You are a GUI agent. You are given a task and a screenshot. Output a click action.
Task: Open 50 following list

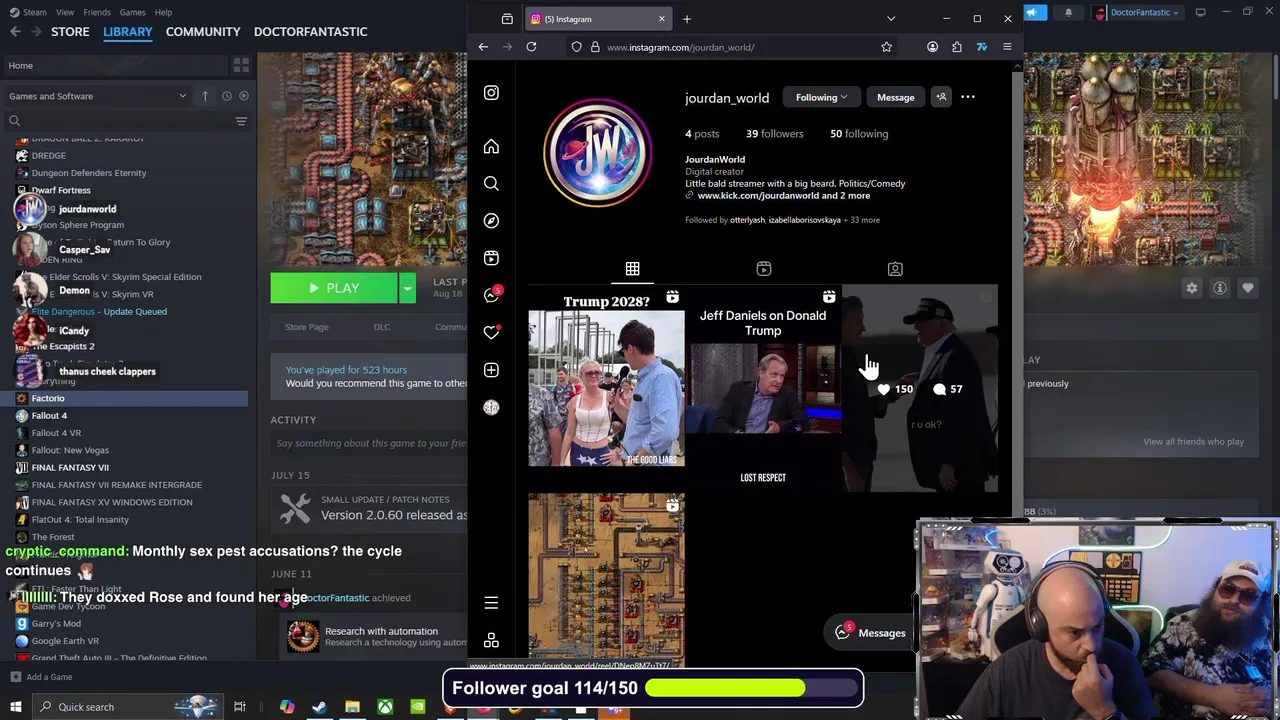(x=859, y=134)
